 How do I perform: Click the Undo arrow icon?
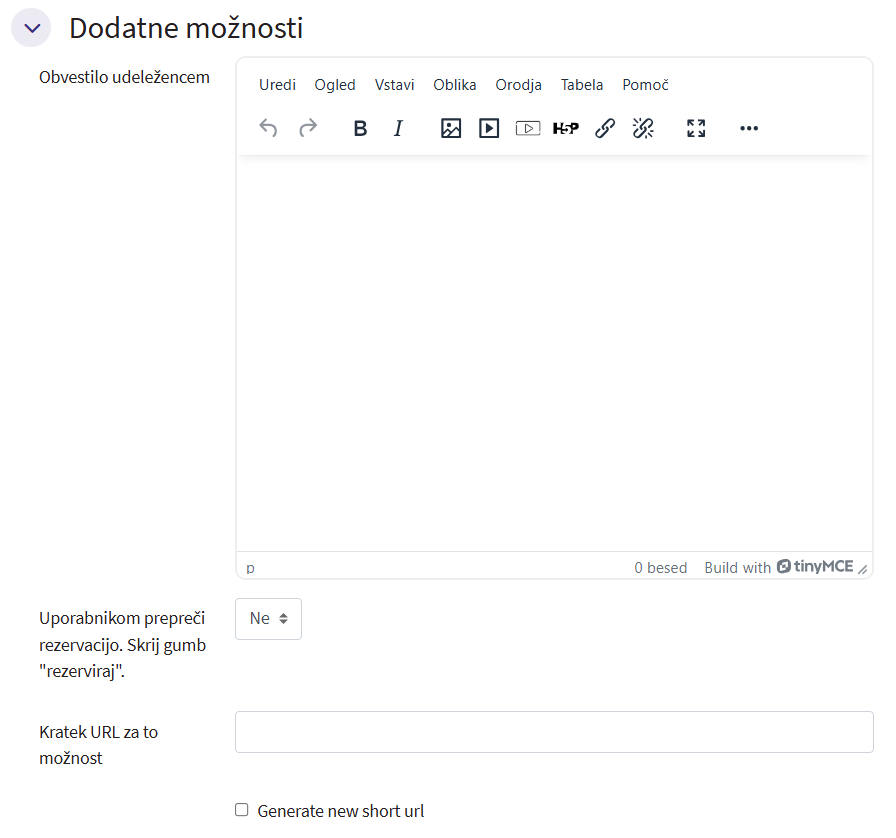click(x=268, y=128)
